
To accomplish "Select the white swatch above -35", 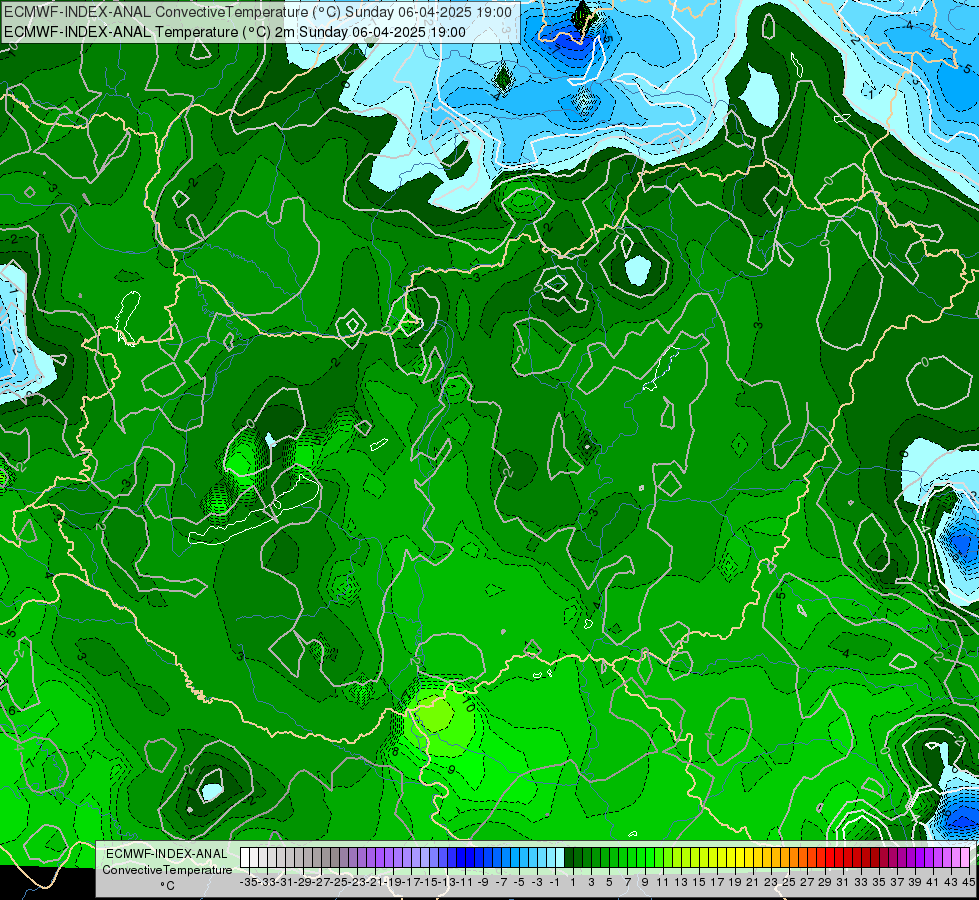I will pos(245,858).
